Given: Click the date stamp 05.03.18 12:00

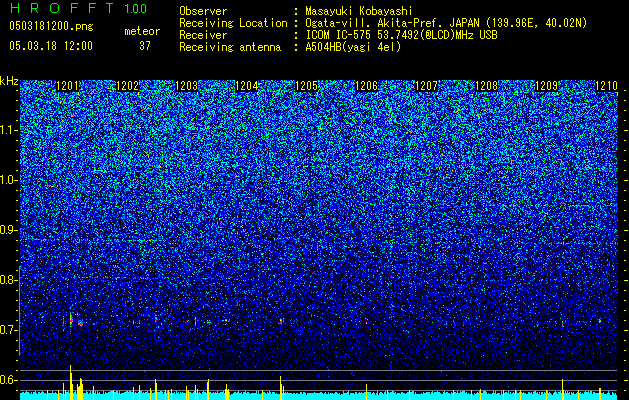Looking at the screenshot, I should [51, 46].
